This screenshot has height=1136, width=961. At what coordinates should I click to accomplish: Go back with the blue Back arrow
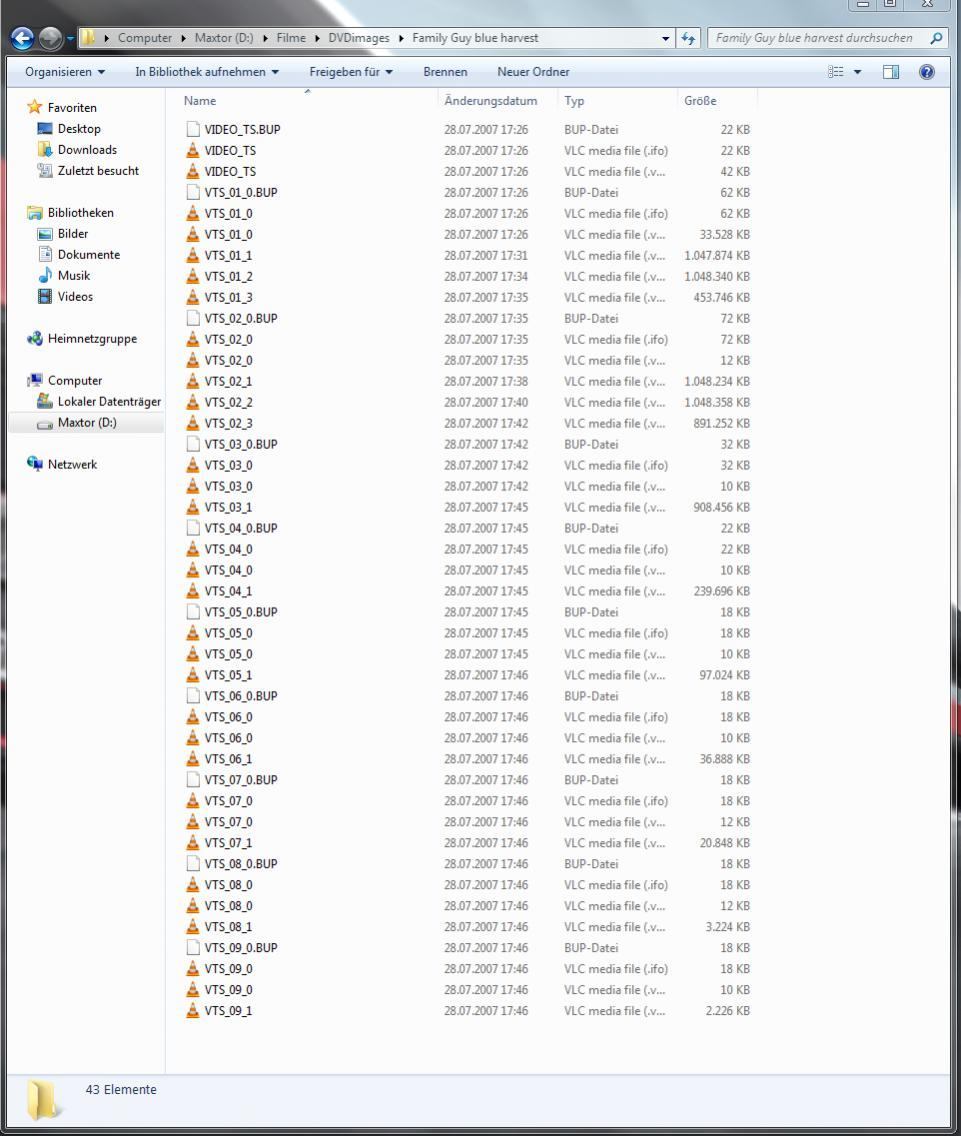pos(22,38)
